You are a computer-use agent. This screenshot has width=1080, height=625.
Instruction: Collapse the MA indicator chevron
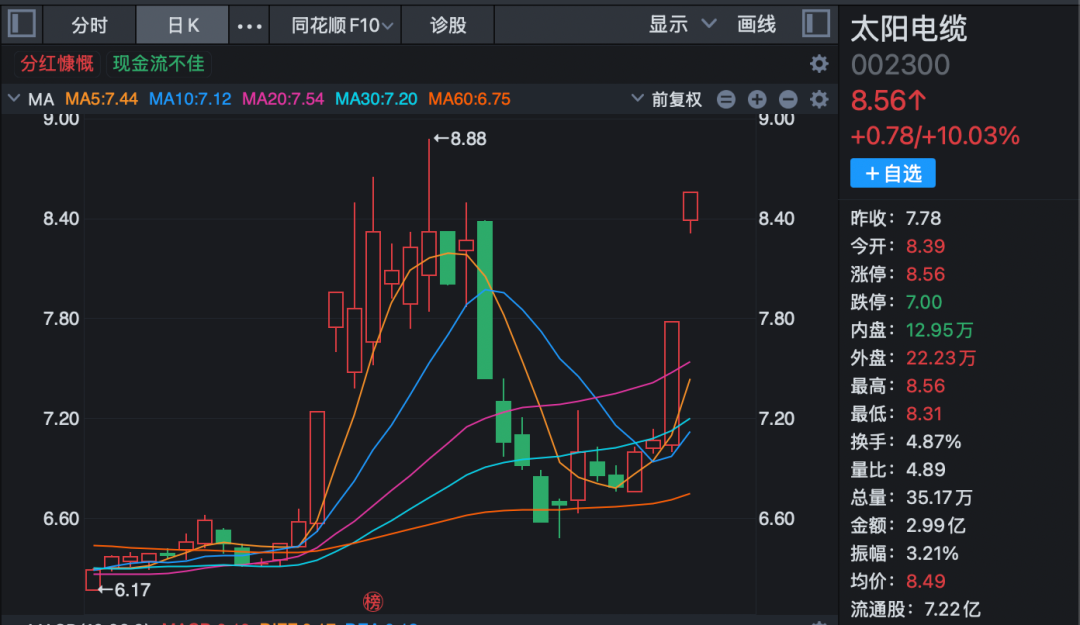pos(14,99)
